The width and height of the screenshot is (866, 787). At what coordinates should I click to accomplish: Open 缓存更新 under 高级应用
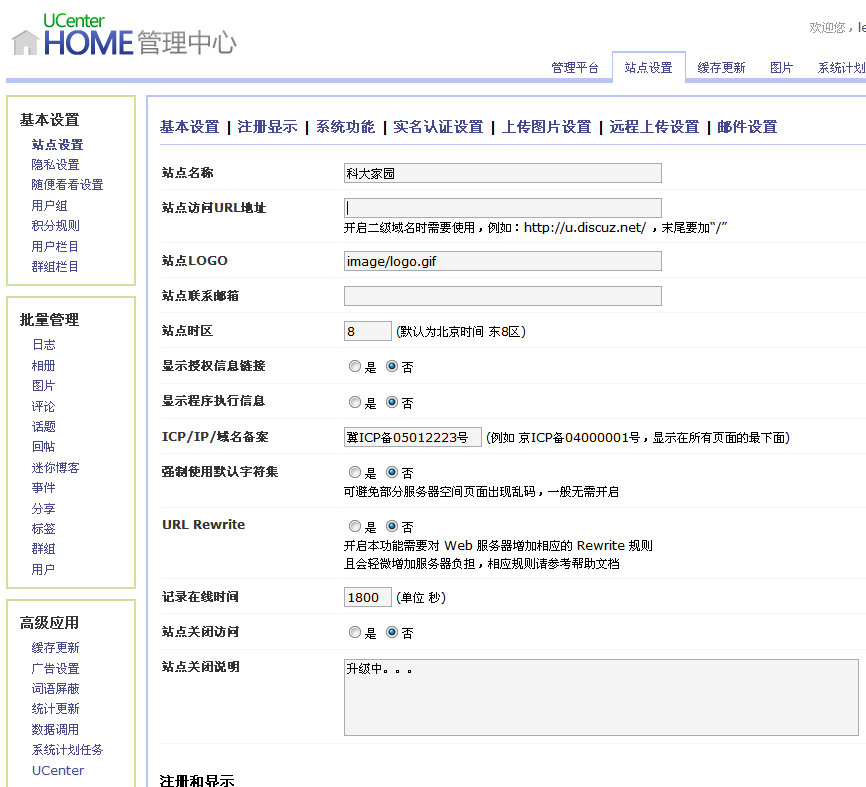coord(55,647)
